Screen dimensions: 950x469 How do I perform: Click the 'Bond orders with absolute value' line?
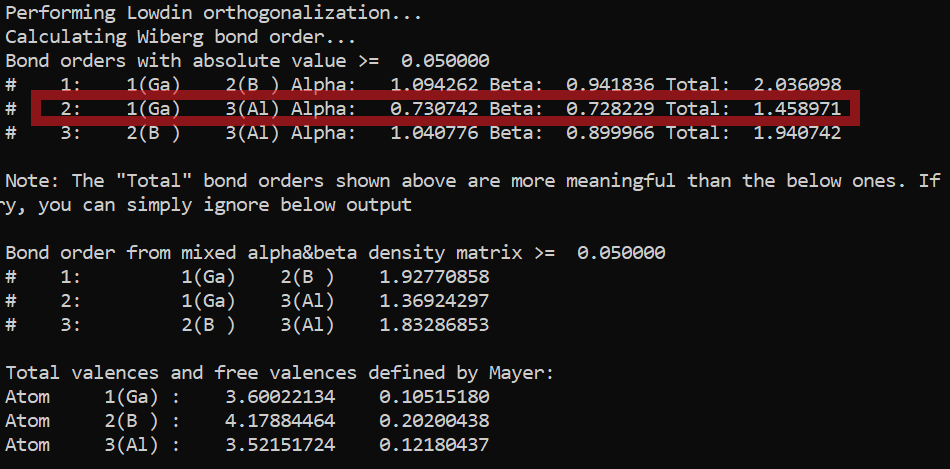(247, 61)
